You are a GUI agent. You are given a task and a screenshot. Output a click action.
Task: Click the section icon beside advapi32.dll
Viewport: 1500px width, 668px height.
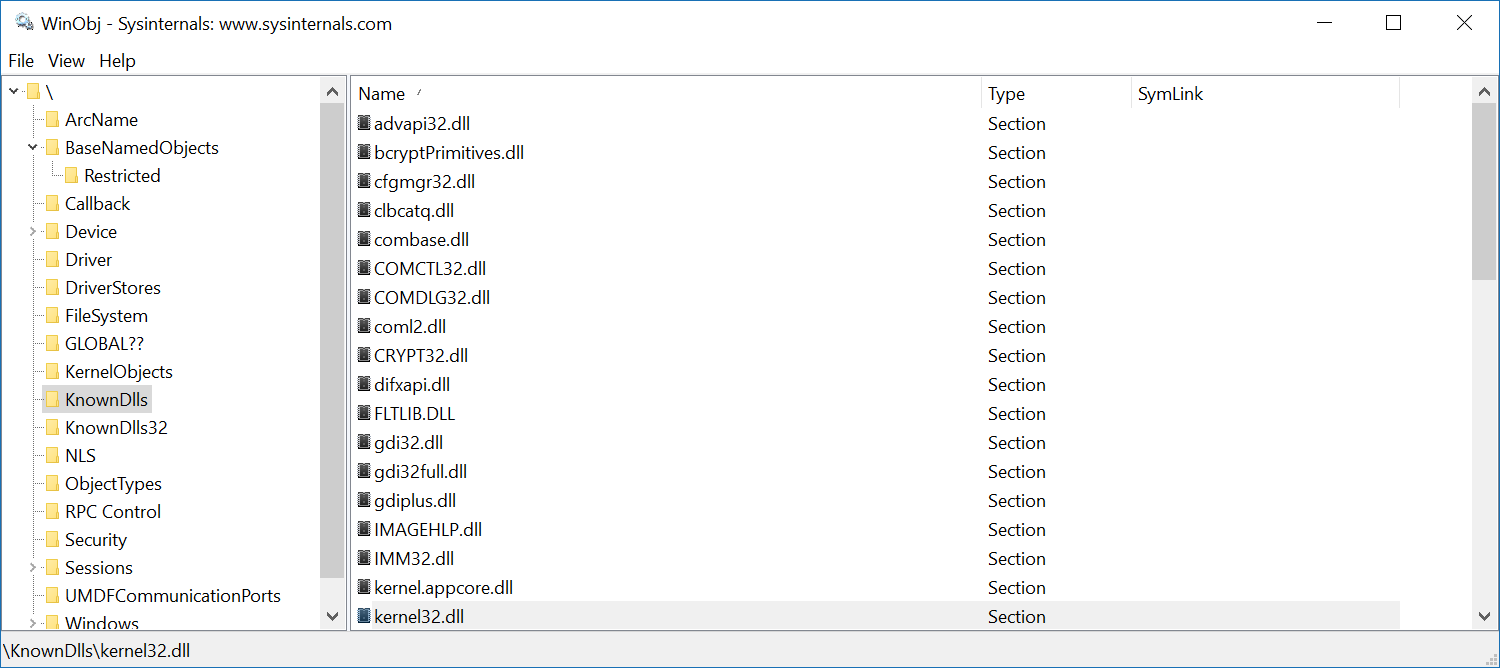[364, 124]
